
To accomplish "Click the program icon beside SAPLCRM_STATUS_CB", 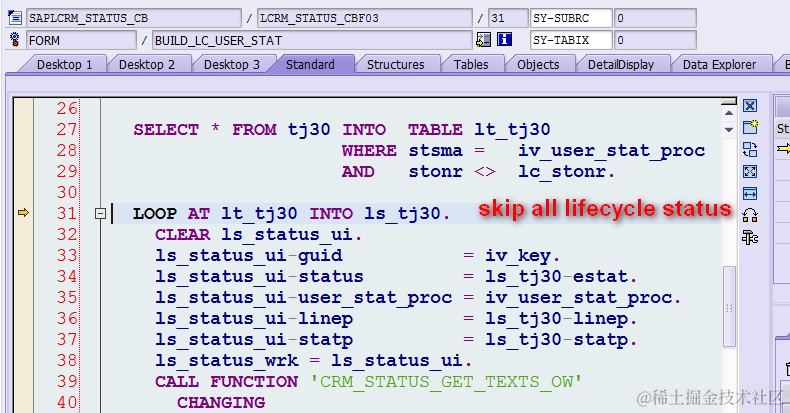I will 15,18.
